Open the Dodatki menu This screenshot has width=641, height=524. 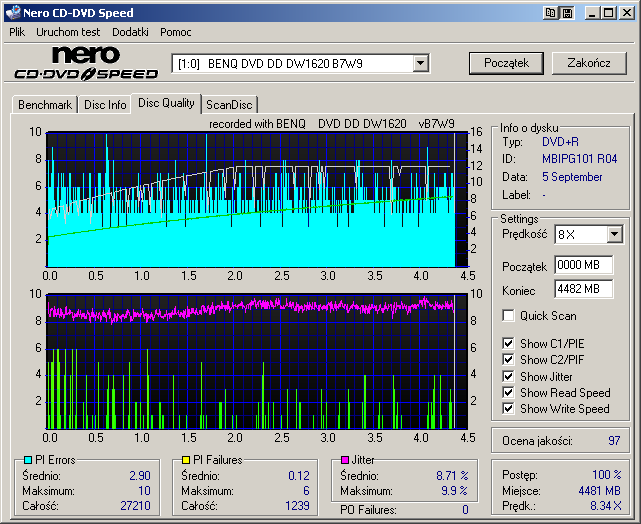click(x=130, y=32)
